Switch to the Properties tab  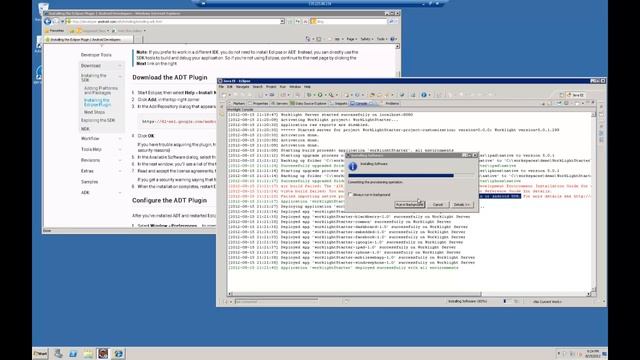point(258,104)
